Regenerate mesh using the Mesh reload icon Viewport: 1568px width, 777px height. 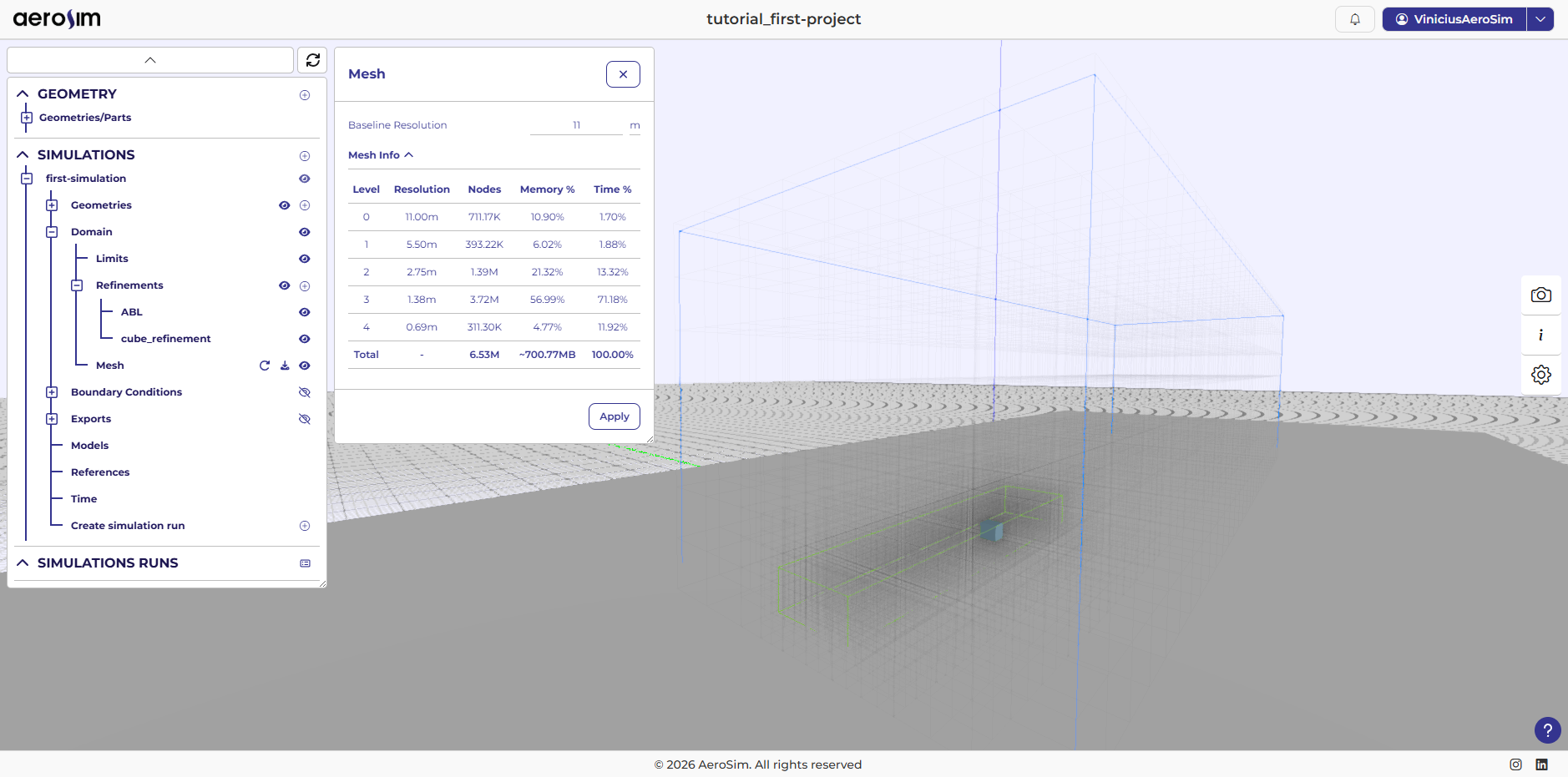(x=265, y=366)
